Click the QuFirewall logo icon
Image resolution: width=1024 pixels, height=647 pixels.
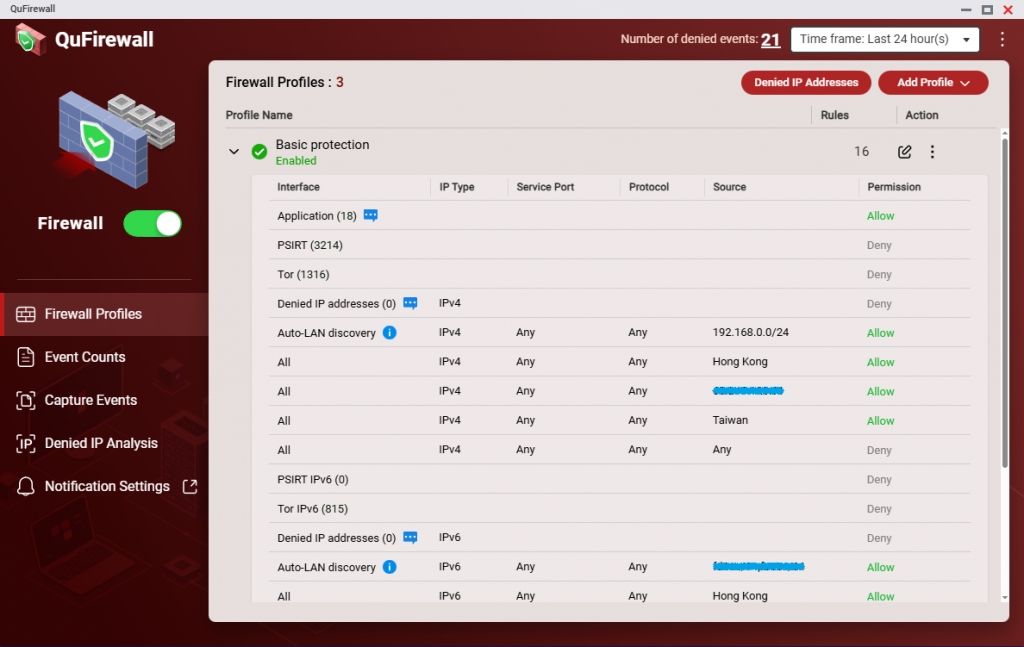tap(31, 39)
